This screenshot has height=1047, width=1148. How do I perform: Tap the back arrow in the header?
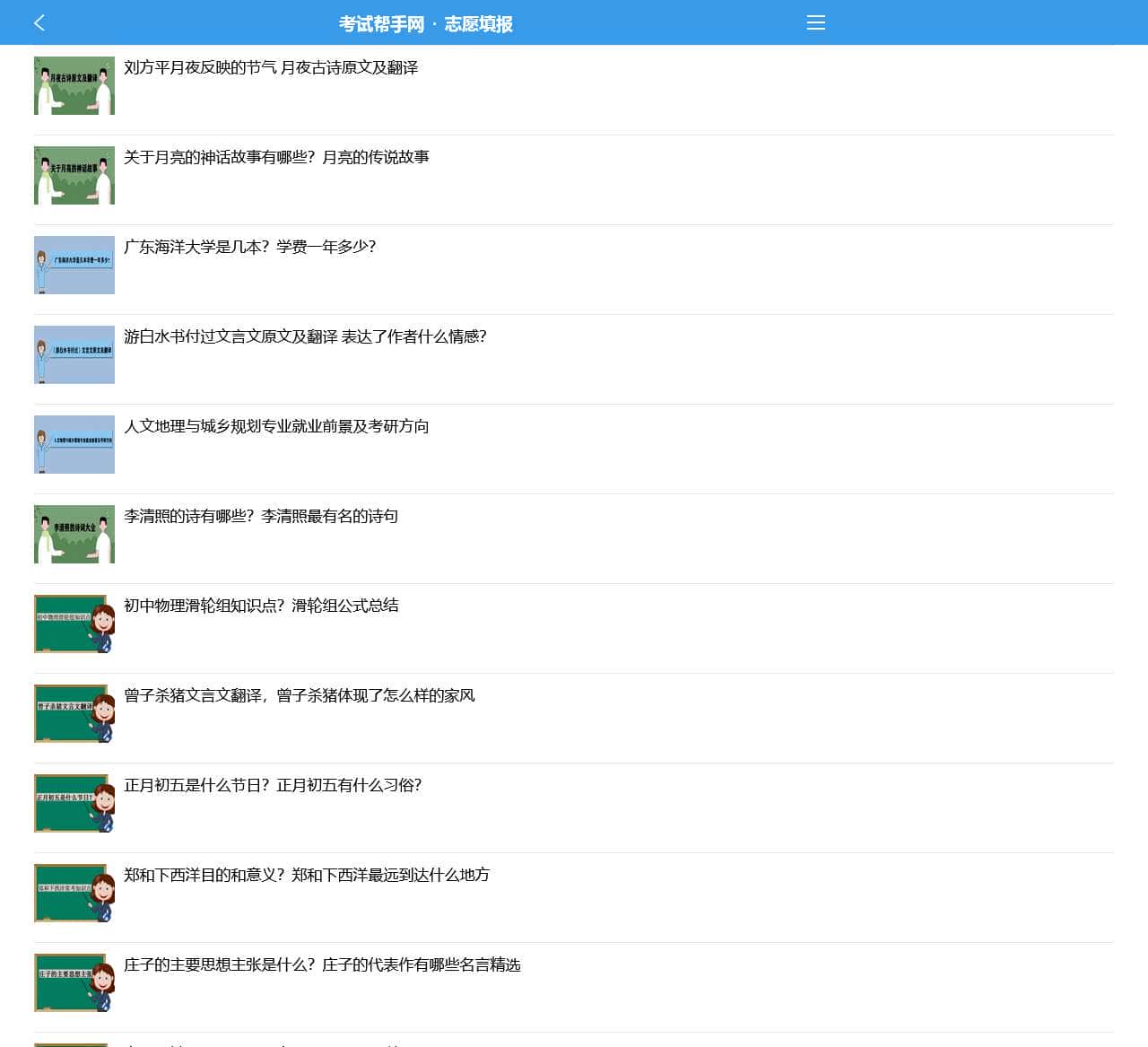[39, 22]
